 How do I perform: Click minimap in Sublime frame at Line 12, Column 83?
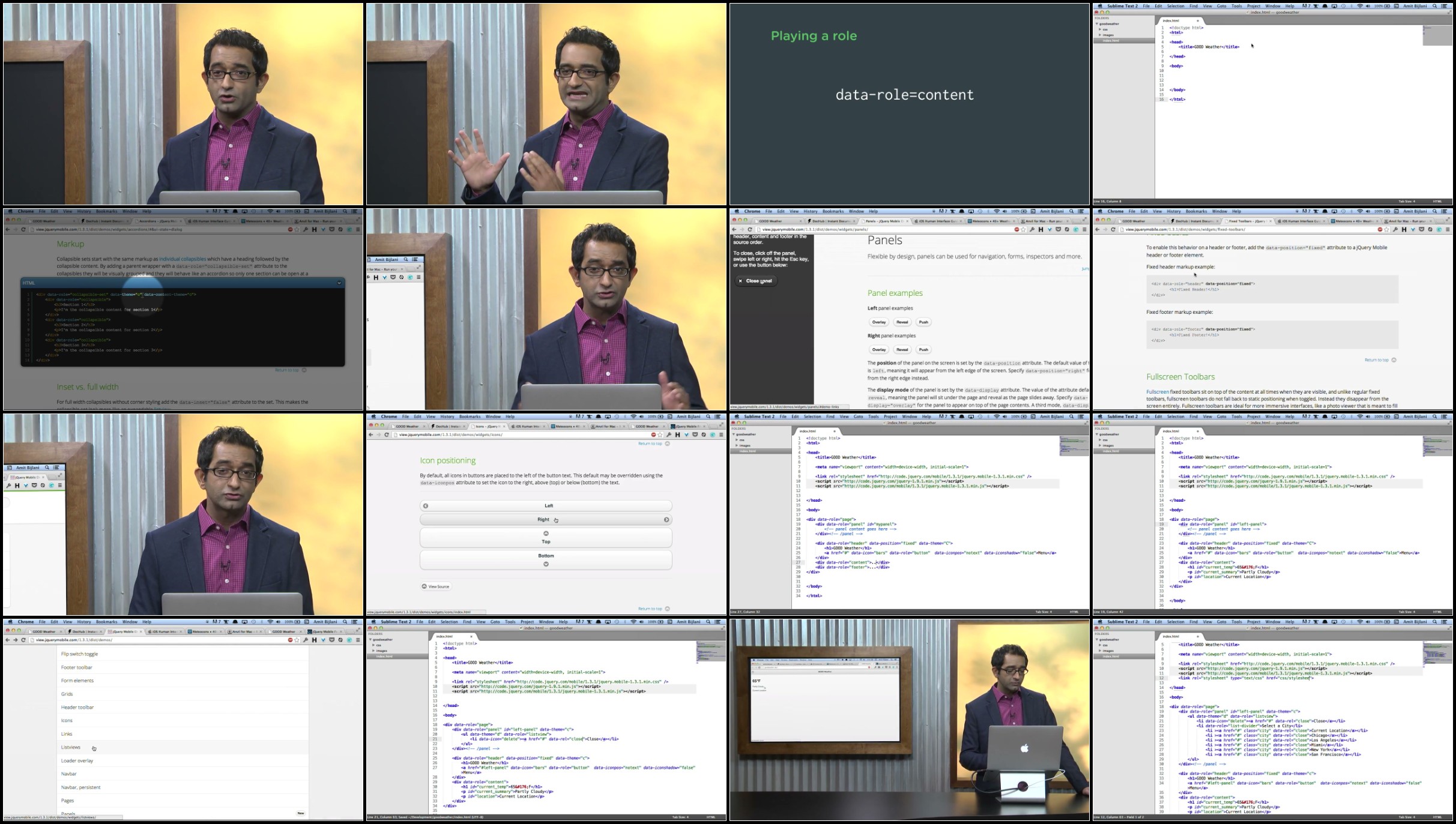point(1437,654)
